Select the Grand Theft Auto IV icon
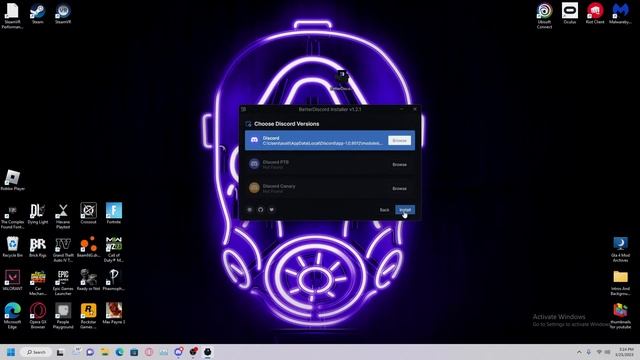Screen dimensions: 640x360 63,250
